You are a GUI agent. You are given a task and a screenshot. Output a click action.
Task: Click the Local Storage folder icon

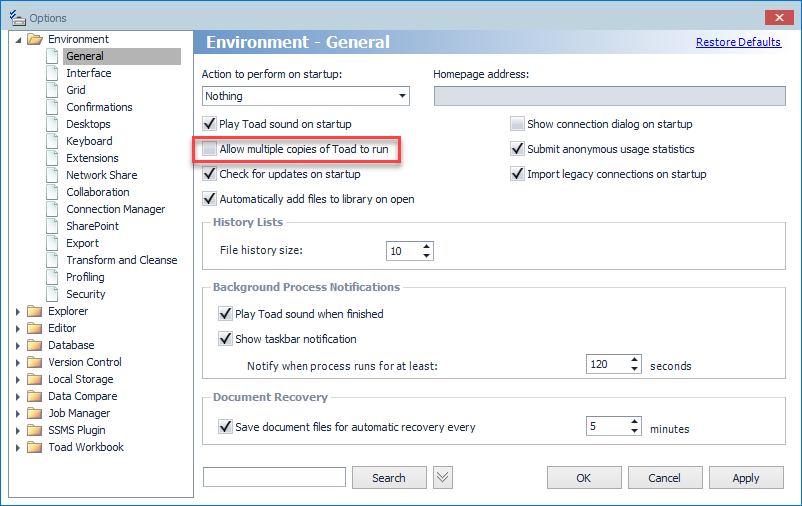(34, 379)
